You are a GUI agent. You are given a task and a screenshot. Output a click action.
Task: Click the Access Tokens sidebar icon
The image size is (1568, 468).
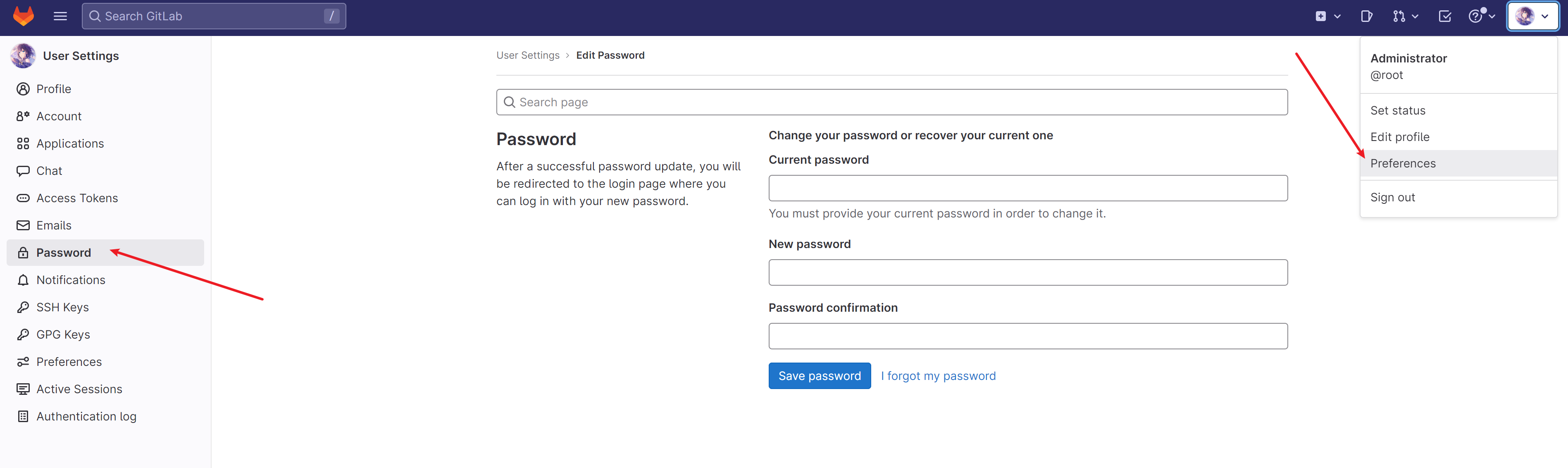click(23, 198)
